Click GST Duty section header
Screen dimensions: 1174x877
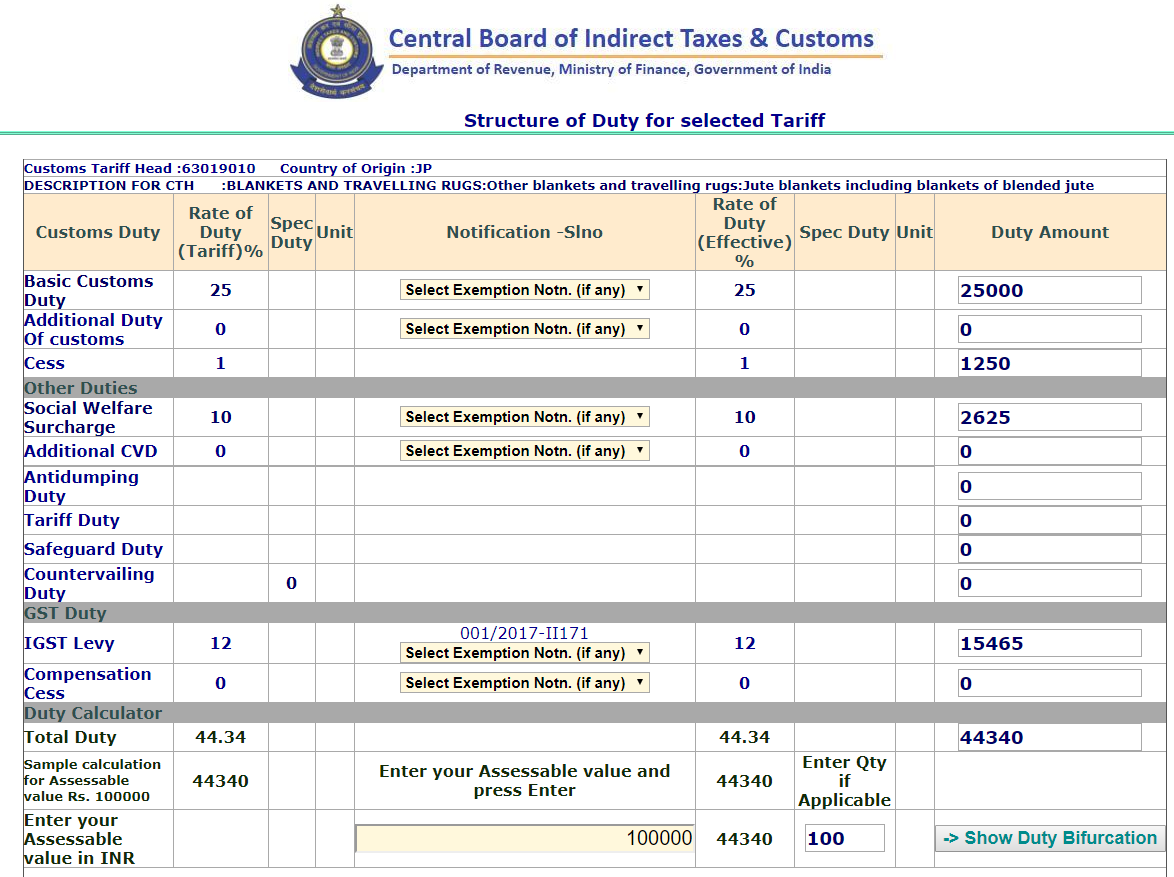pyautogui.click(x=65, y=613)
